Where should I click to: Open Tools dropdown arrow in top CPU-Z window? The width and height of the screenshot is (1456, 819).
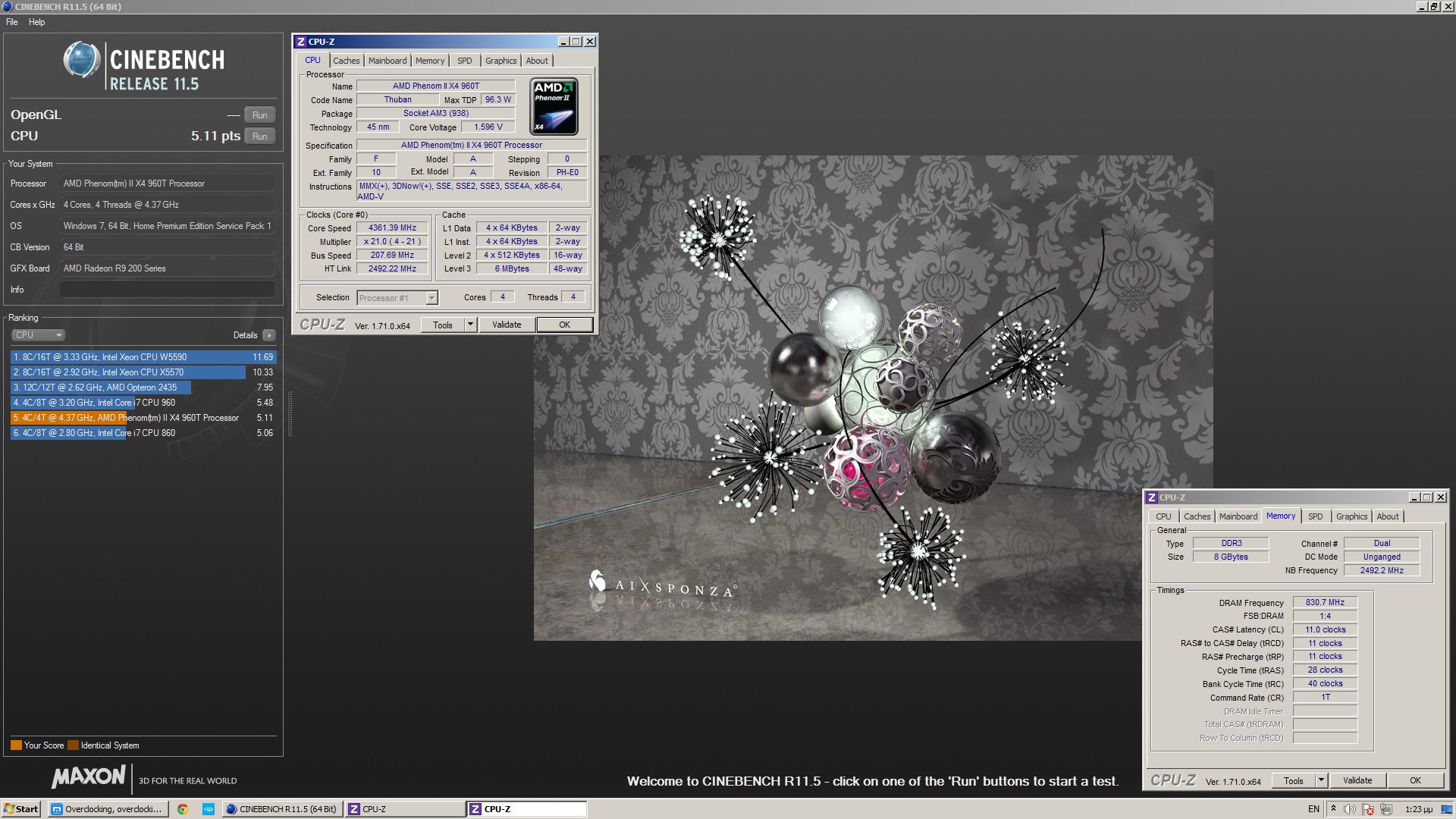tap(470, 325)
